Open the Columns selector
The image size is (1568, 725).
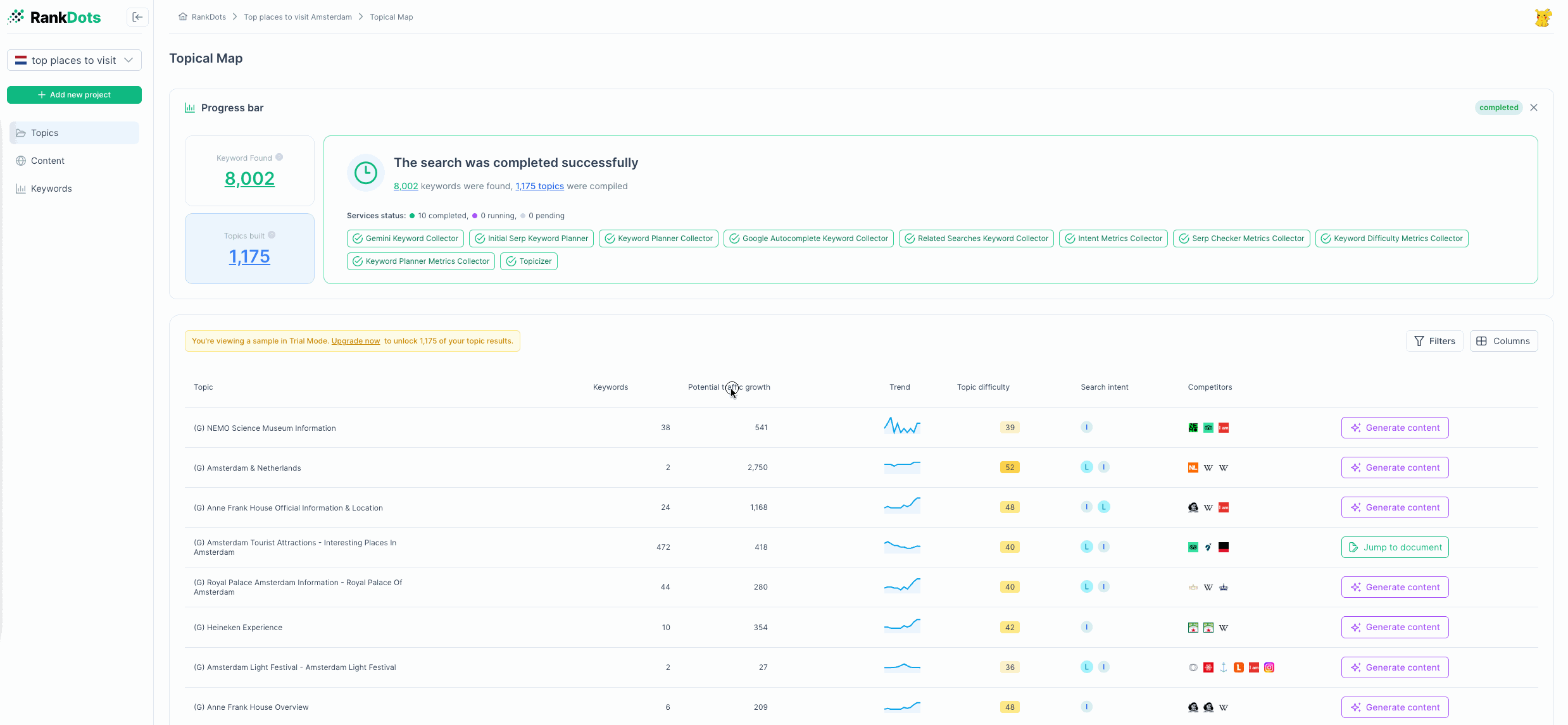pyautogui.click(x=1503, y=341)
